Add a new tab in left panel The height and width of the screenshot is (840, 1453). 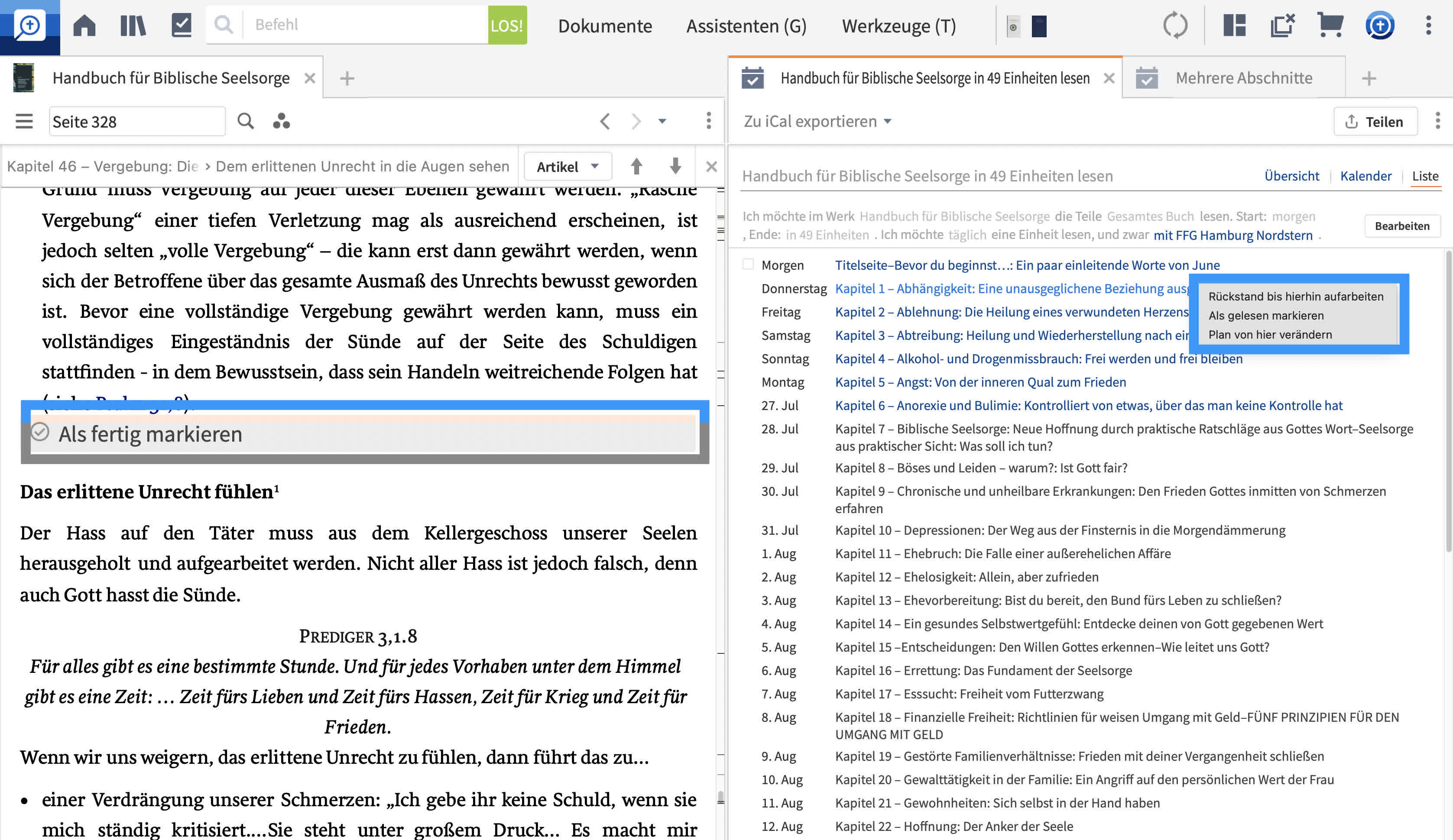pos(347,78)
